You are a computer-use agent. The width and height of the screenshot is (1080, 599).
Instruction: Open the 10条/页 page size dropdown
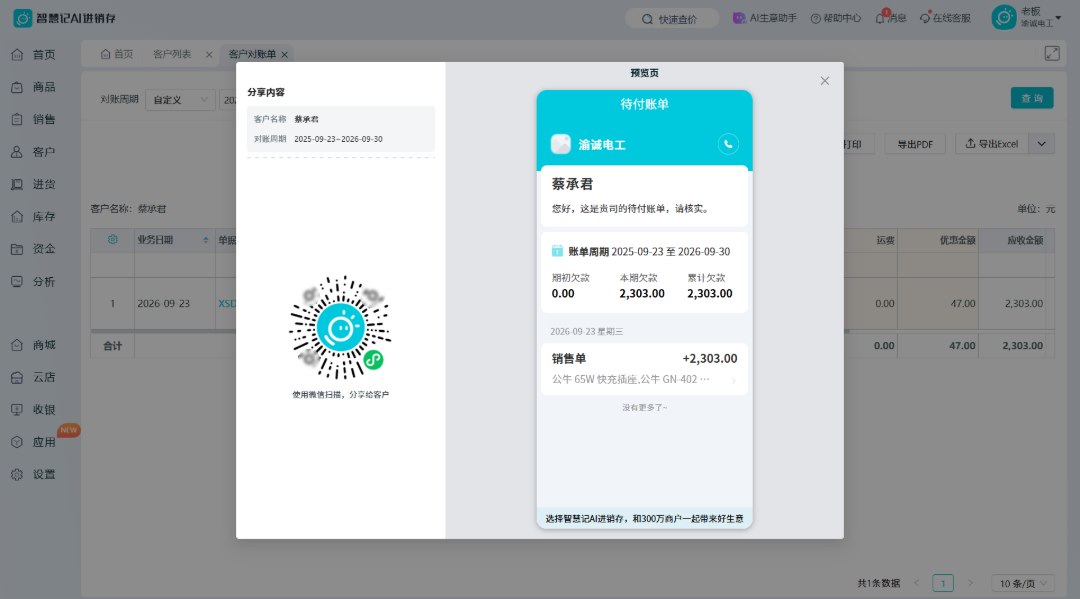pos(1023,583)
